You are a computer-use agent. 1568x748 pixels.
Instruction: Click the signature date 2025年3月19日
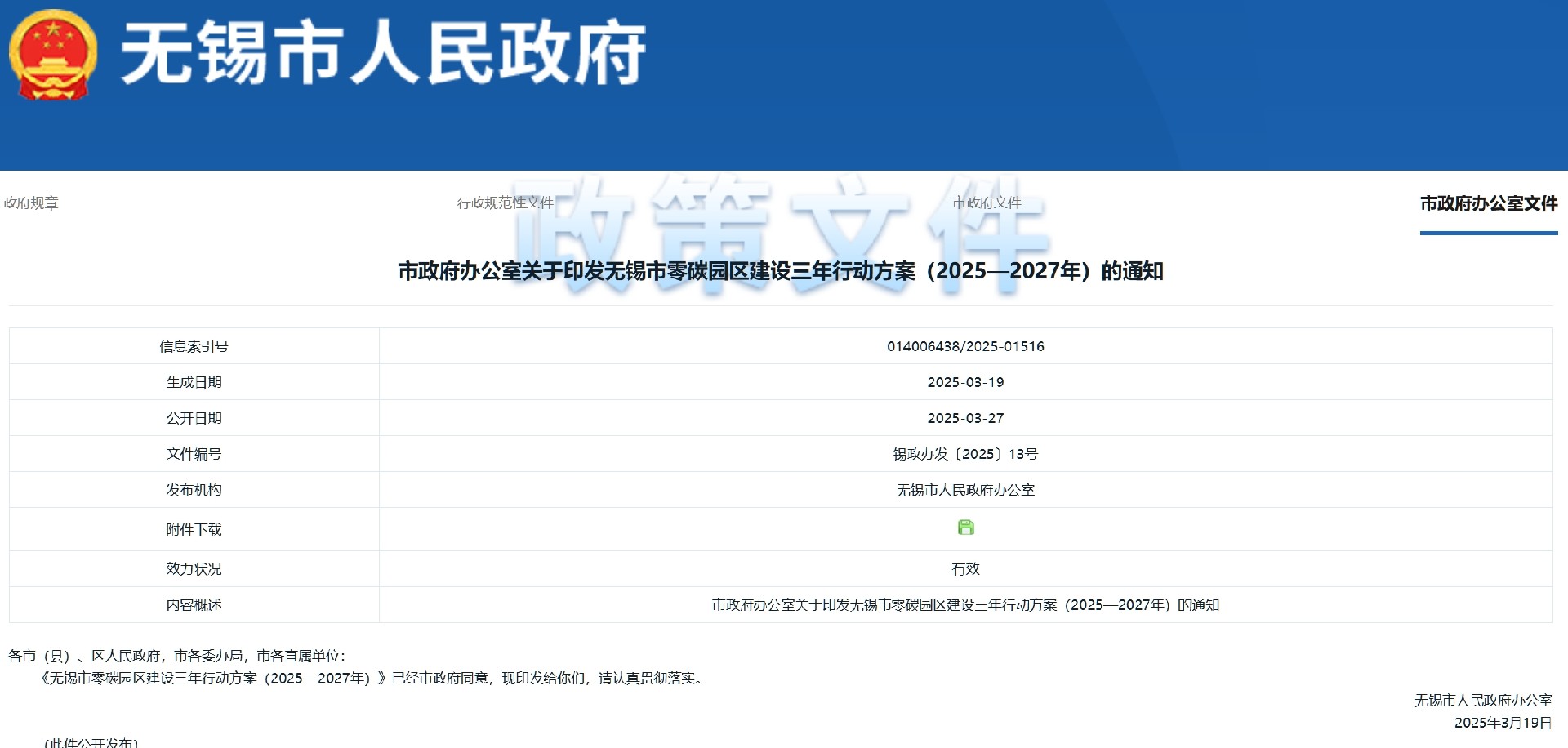pos(1503,723)
